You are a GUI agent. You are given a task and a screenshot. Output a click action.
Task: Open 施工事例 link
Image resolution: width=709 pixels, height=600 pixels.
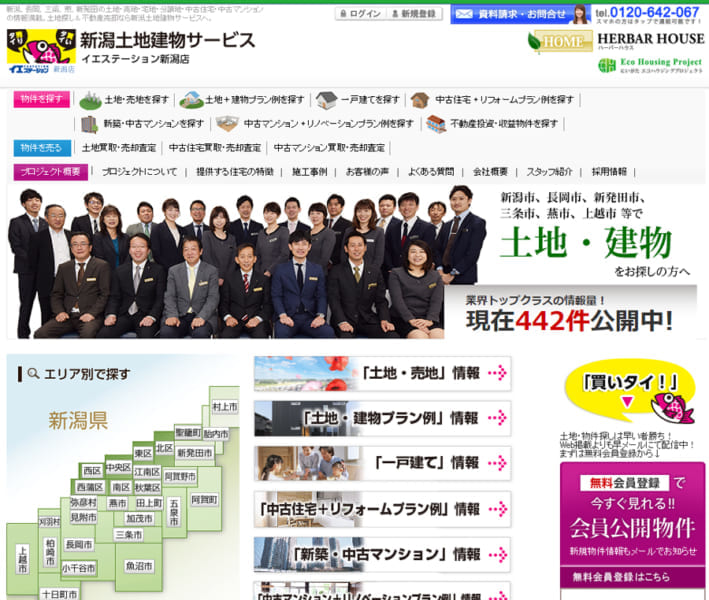(309, 172)
